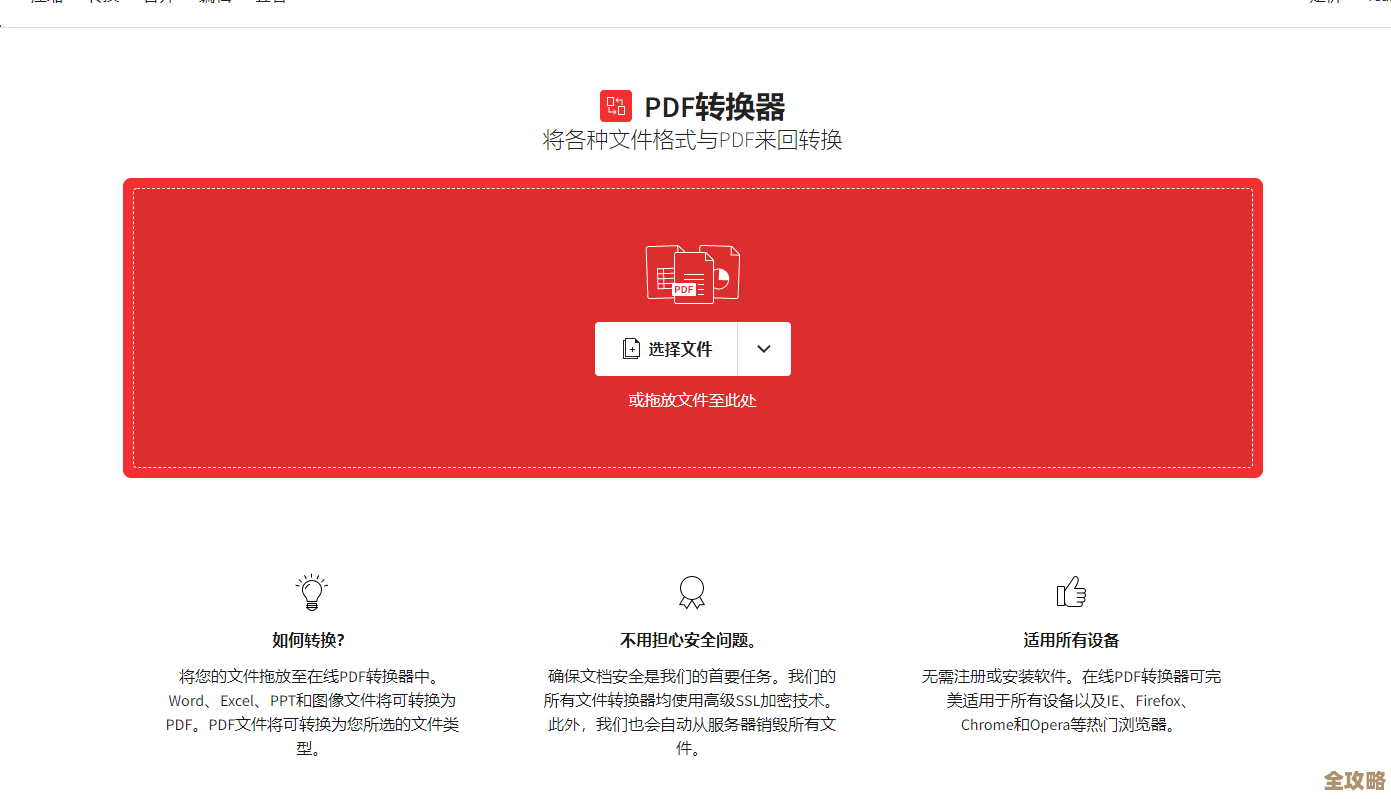Click the 或拖放文件至此处 text
1391x799 pixels.
point(692,400)
